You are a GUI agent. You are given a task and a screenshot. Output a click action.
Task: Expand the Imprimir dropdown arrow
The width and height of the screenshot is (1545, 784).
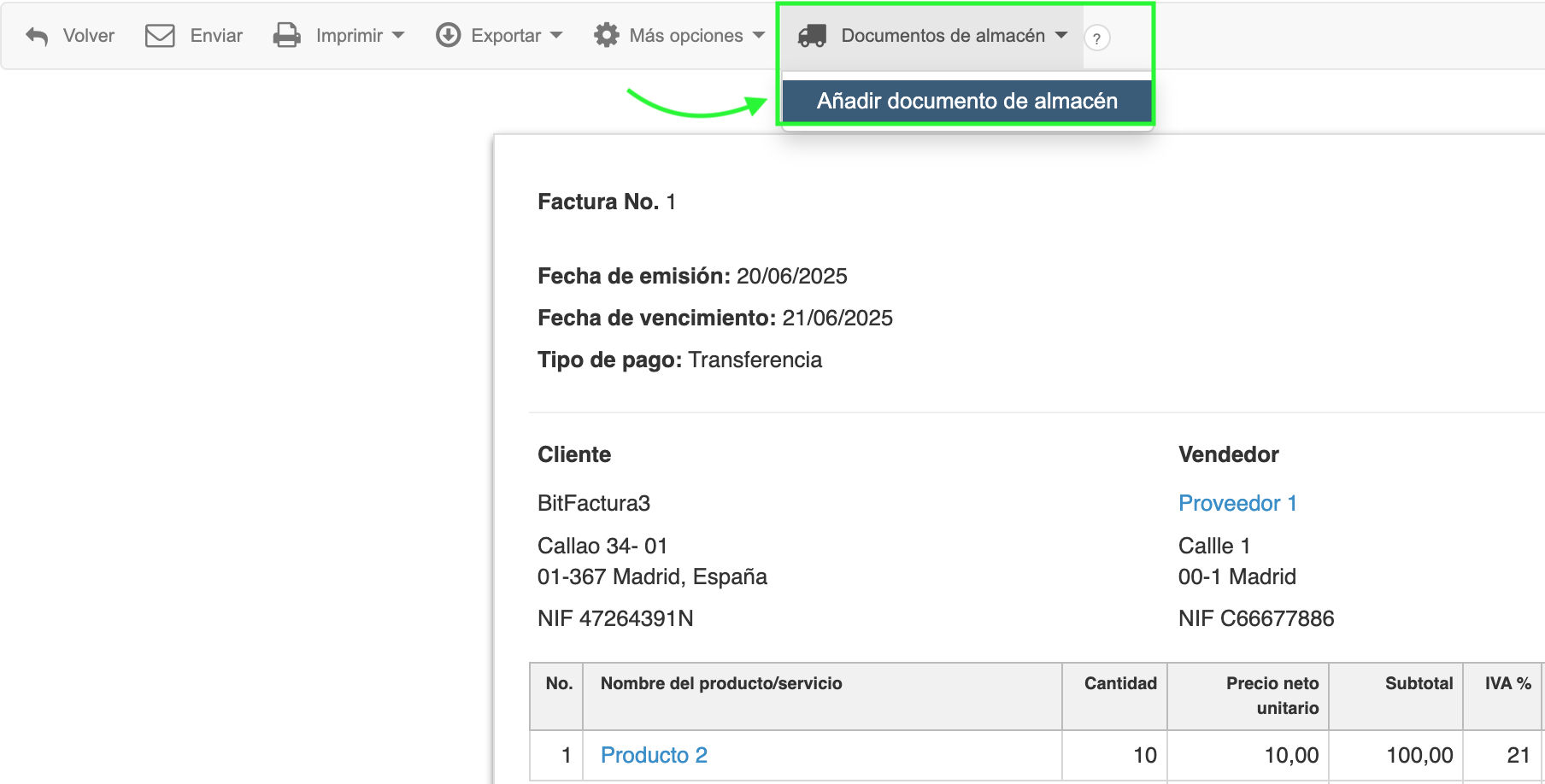tap(398, 36)
